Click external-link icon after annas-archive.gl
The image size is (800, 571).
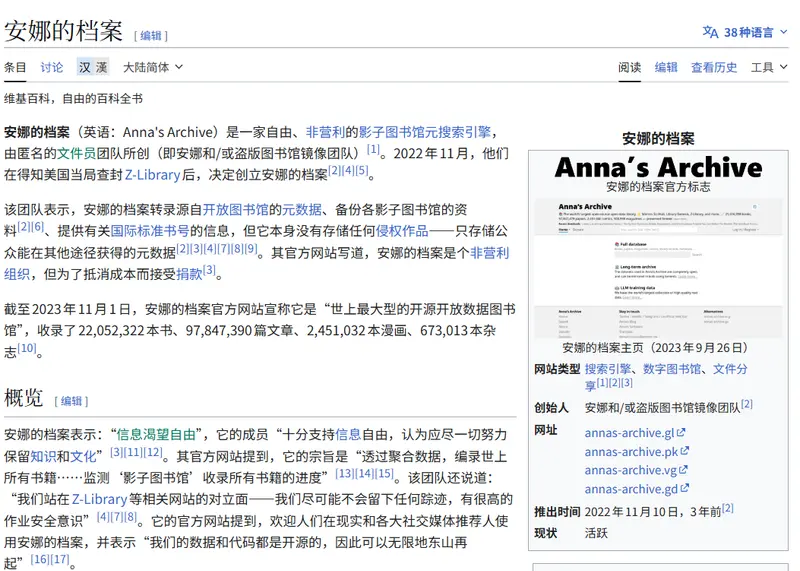pos(681,432)
